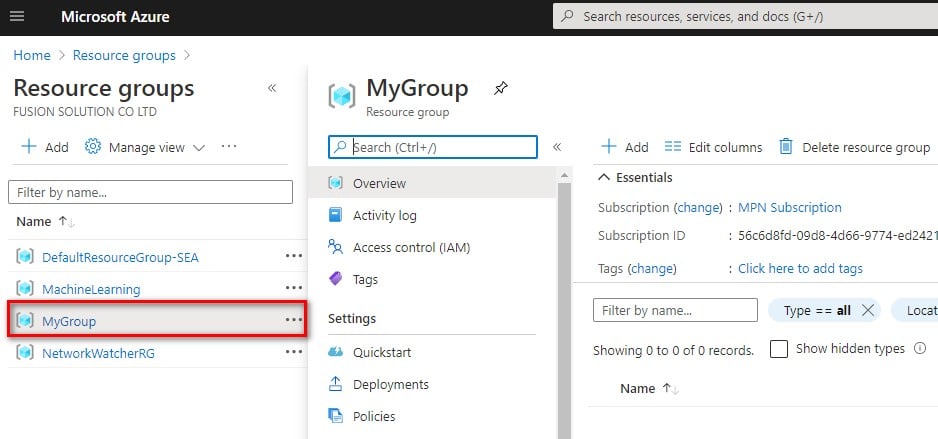
Task: Toggle Show hidden types checkbox
Action: (x=778, y=349)
